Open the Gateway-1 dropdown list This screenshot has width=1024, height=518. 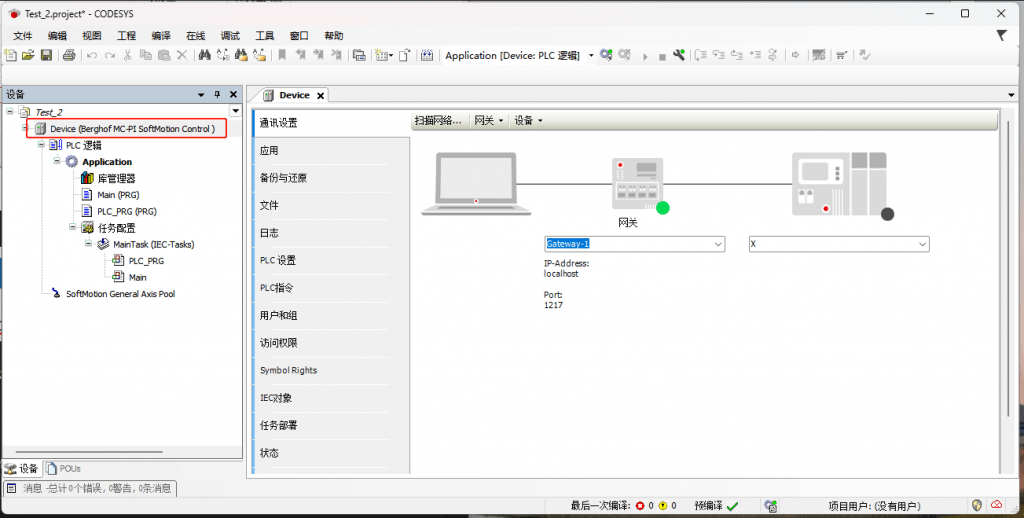(717, 244)
